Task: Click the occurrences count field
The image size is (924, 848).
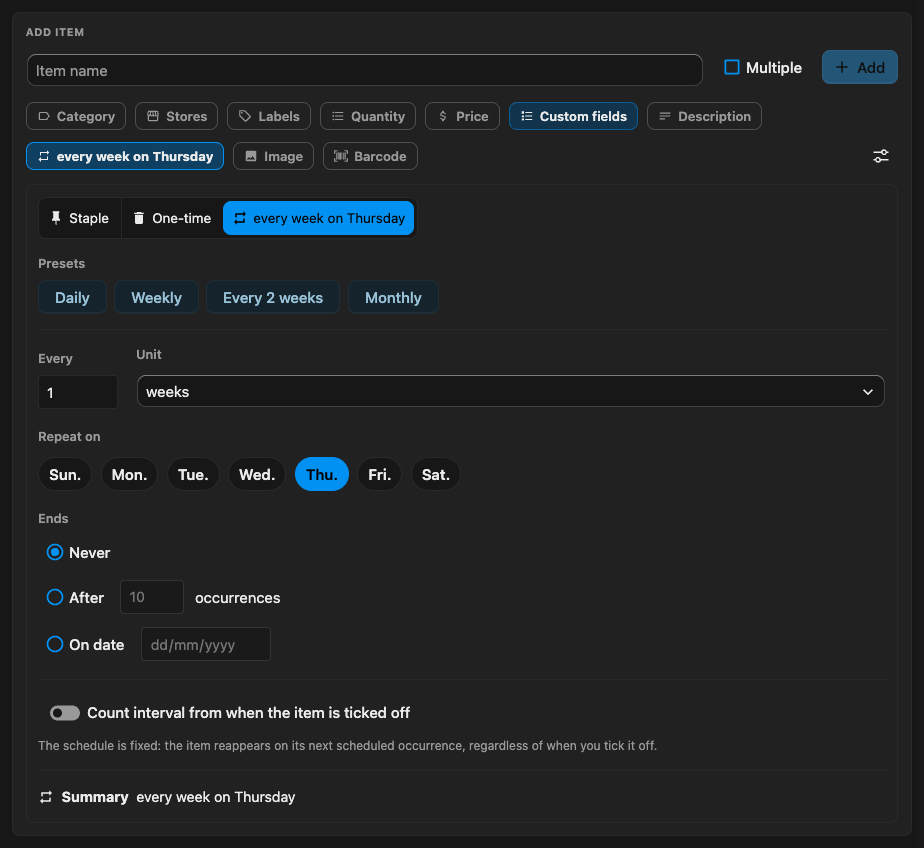Action: pos(152,597)
